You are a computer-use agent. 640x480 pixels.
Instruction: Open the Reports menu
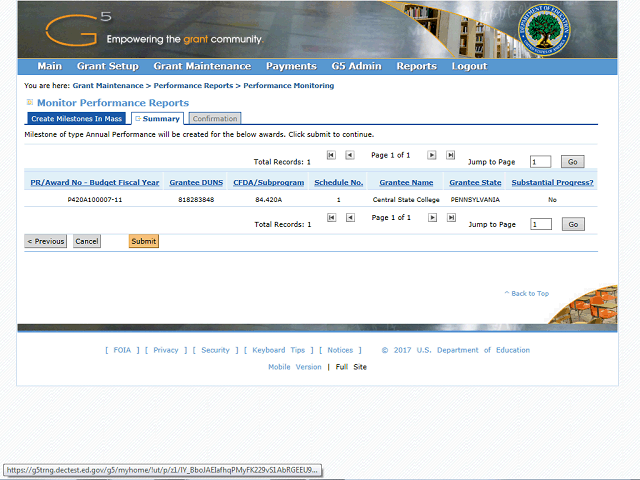pyautogui.click(x=417, y=66)
